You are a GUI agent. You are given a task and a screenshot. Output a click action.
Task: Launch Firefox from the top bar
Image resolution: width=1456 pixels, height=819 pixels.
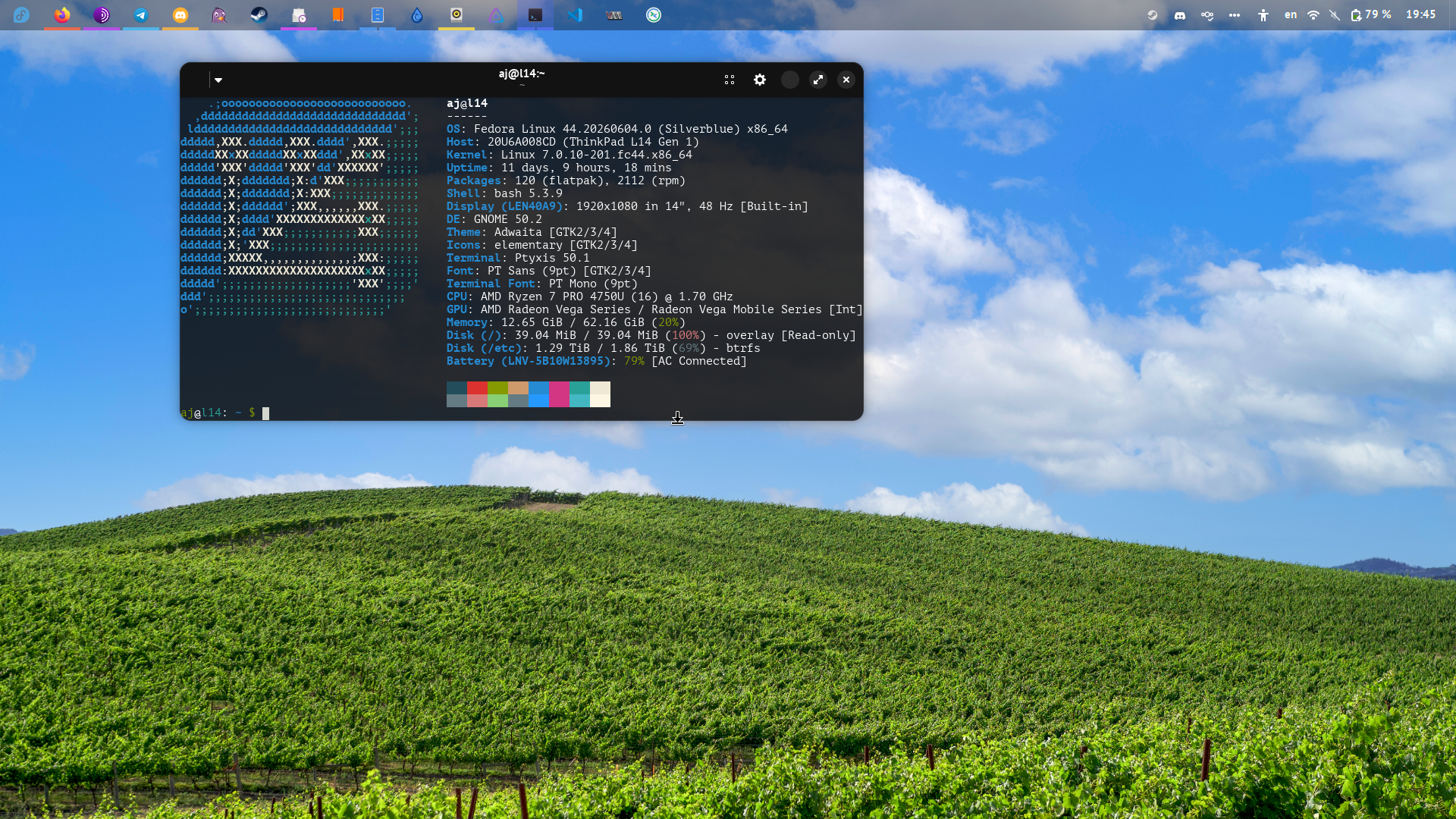coord(62,15)
